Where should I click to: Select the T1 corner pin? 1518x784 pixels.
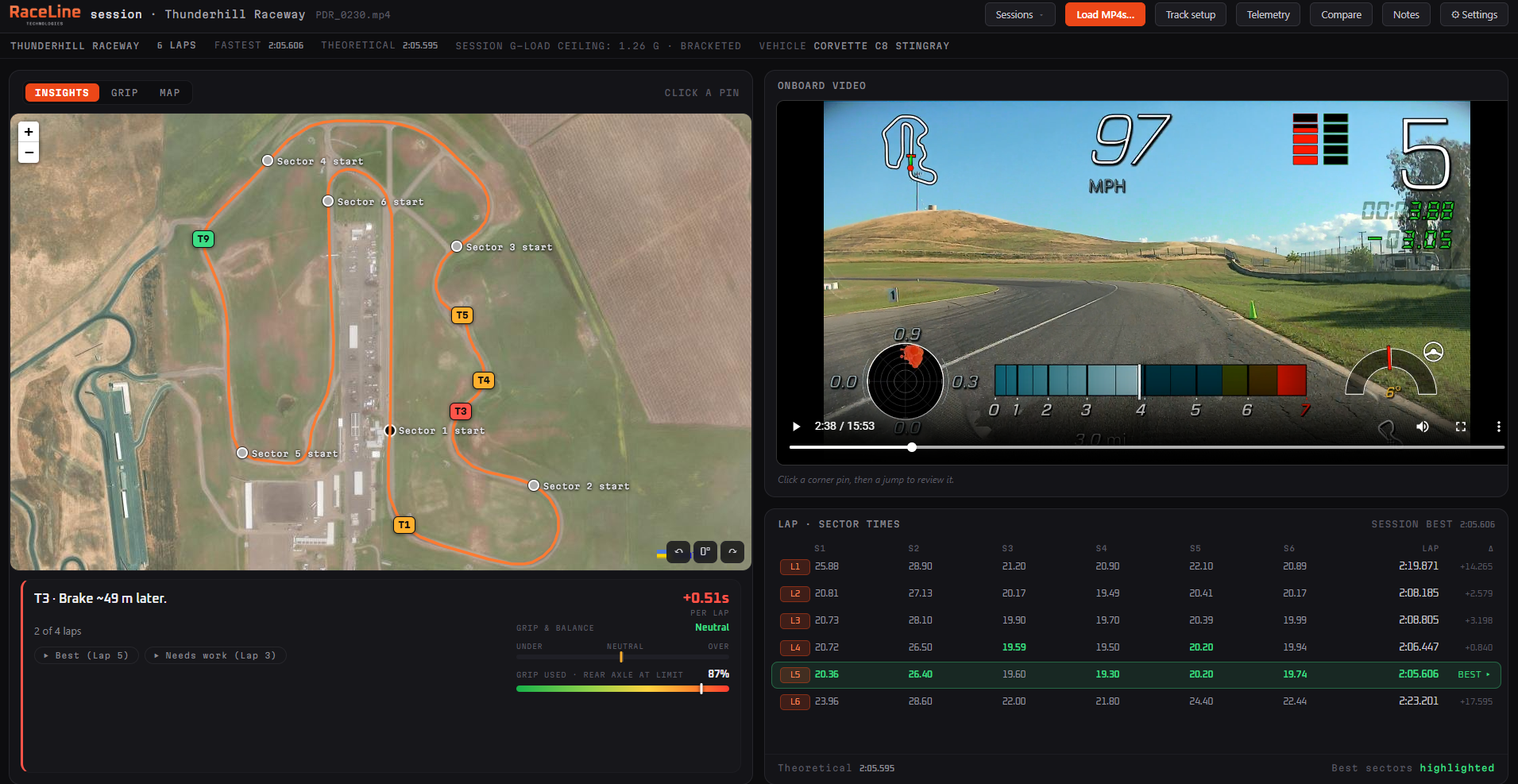tap(404, 525)
